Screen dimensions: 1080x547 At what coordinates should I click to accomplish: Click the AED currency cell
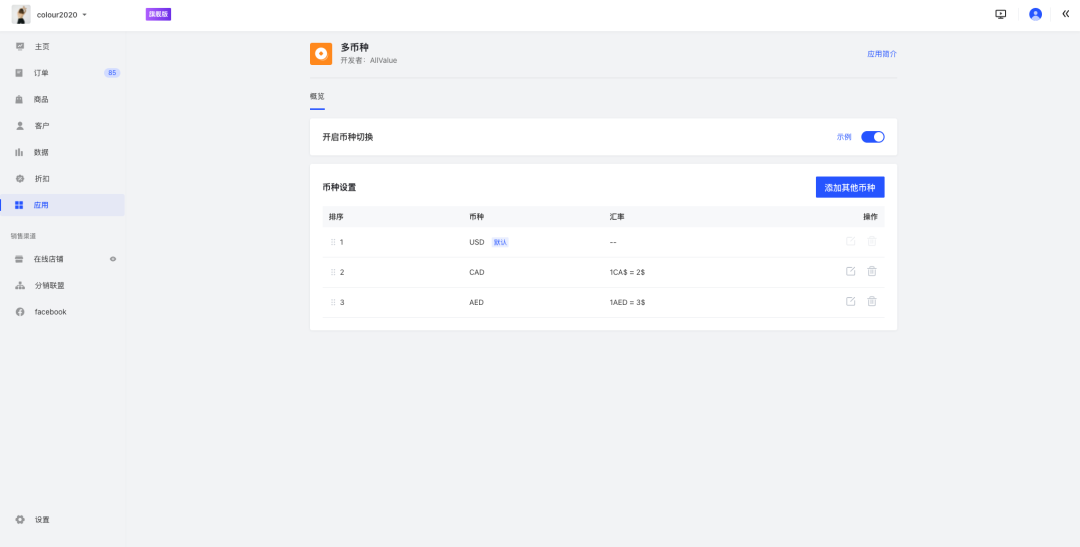pos(476,302)
